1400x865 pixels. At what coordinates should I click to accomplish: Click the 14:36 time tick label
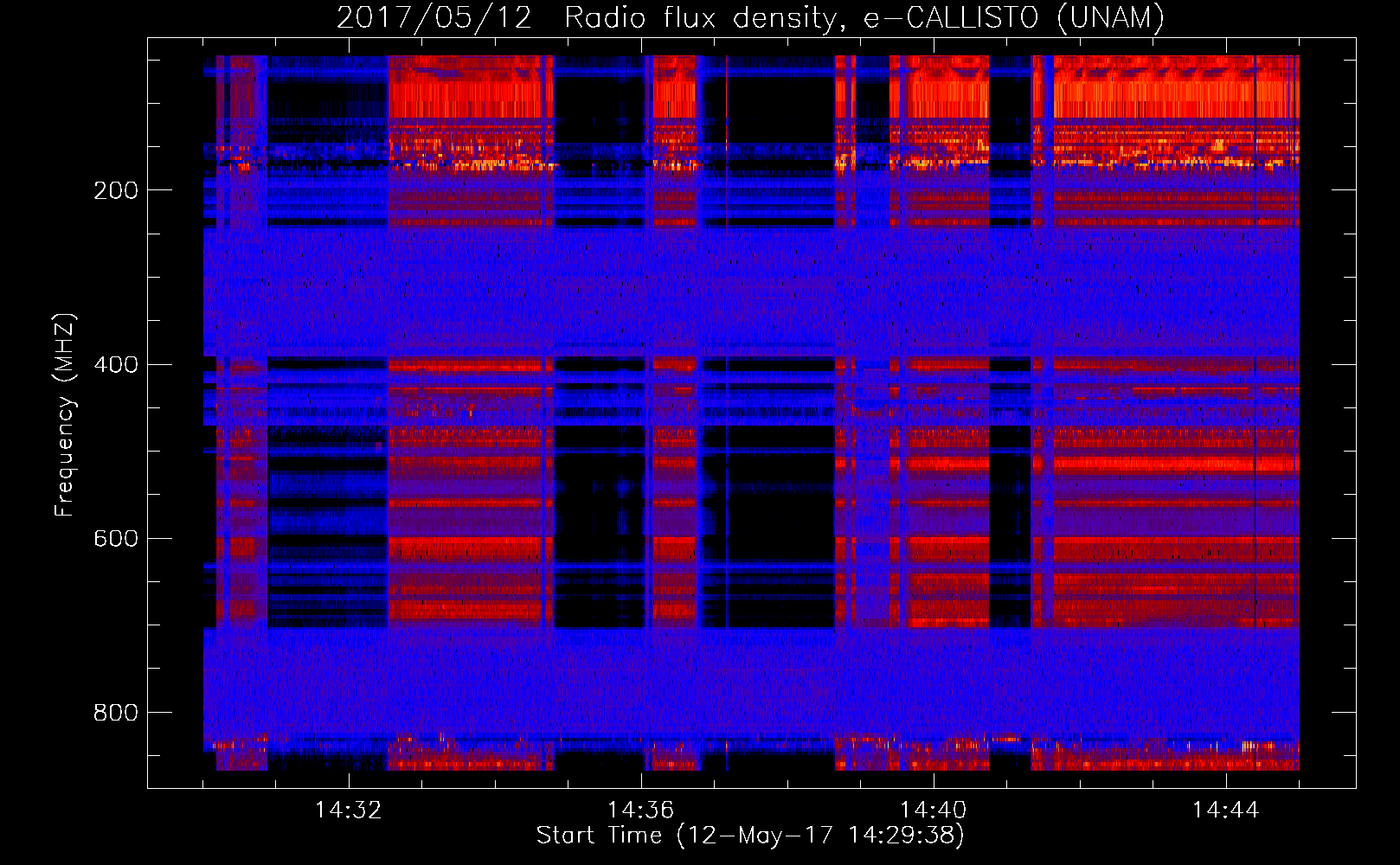(640, 811)
